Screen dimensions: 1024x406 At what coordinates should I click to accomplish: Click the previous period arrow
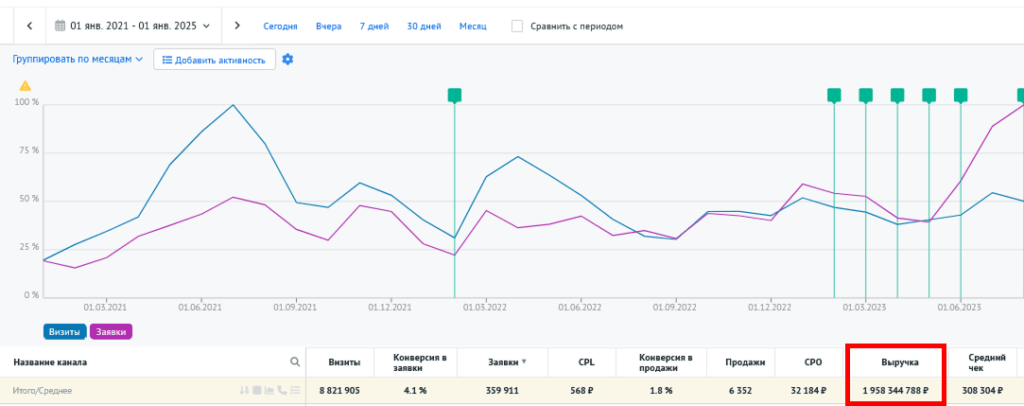tap(29, 26)
